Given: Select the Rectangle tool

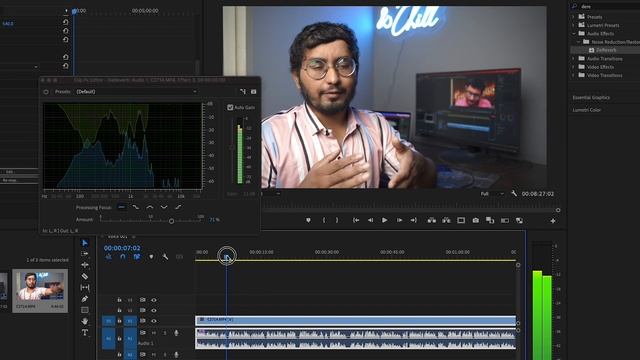Looking at the screenshot, I should tap(85, 310).
